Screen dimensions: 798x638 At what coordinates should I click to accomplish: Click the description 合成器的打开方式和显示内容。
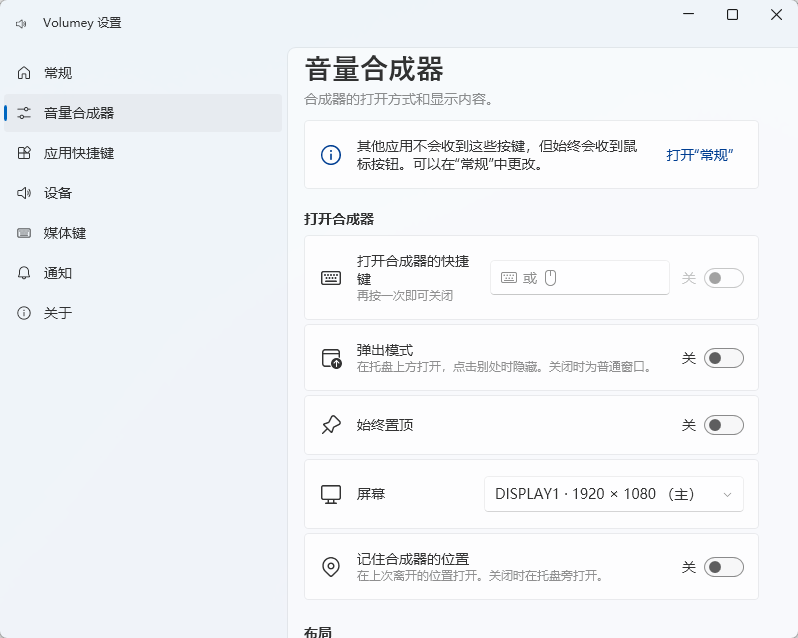click(399, 99)
